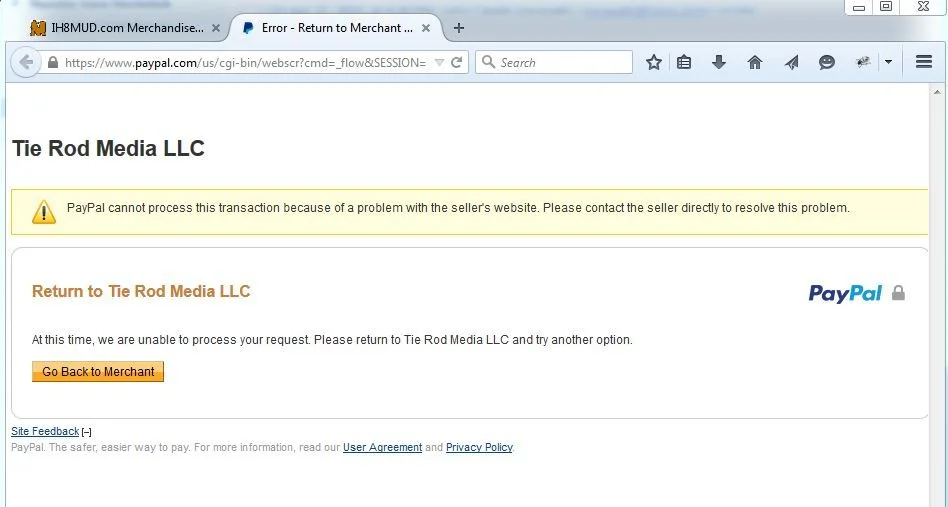The image size is (948, 507).
Task: Go to the home page icon
Action: click(x=755, y=62)
